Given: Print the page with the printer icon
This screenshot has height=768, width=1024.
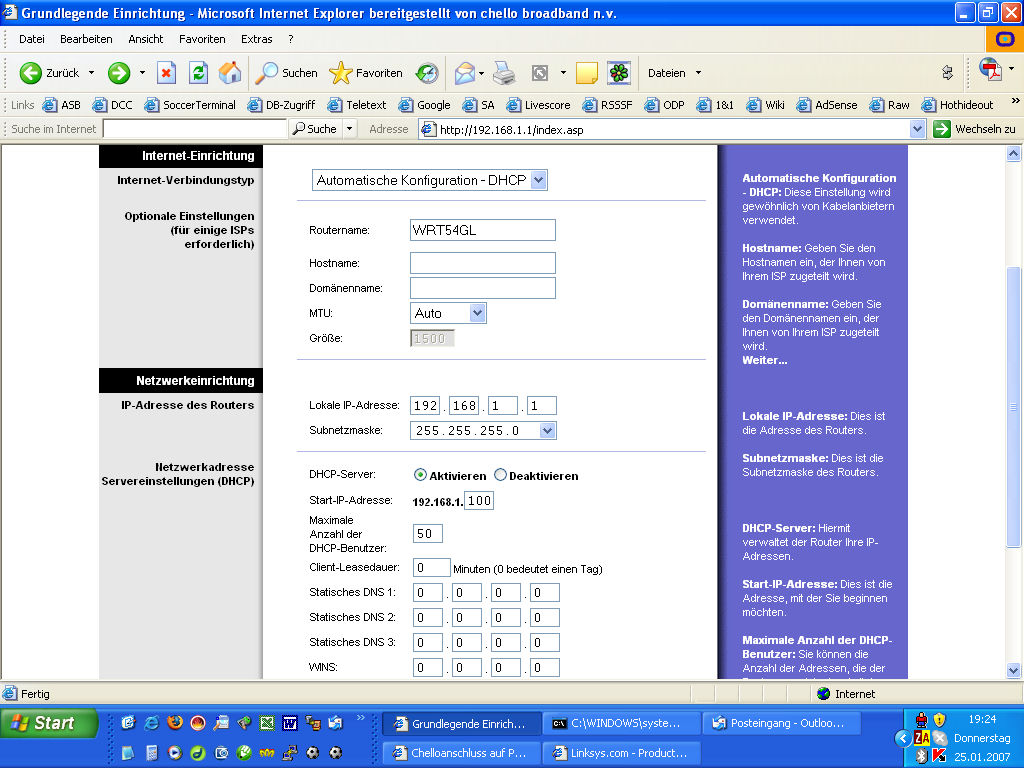Looking at the screenshot, I should pyautogui.click(x=504, y=73).
